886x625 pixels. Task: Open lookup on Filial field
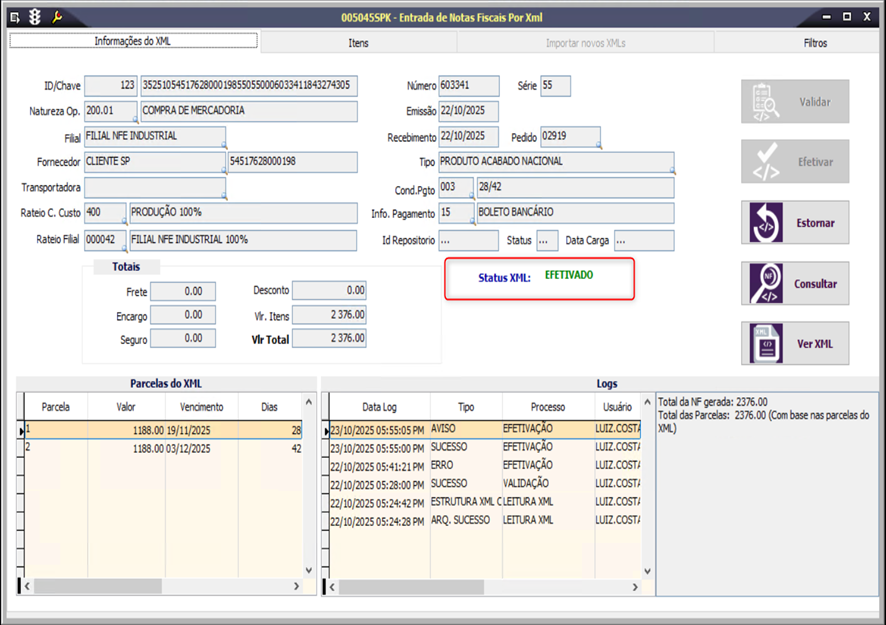click(224, 145)
